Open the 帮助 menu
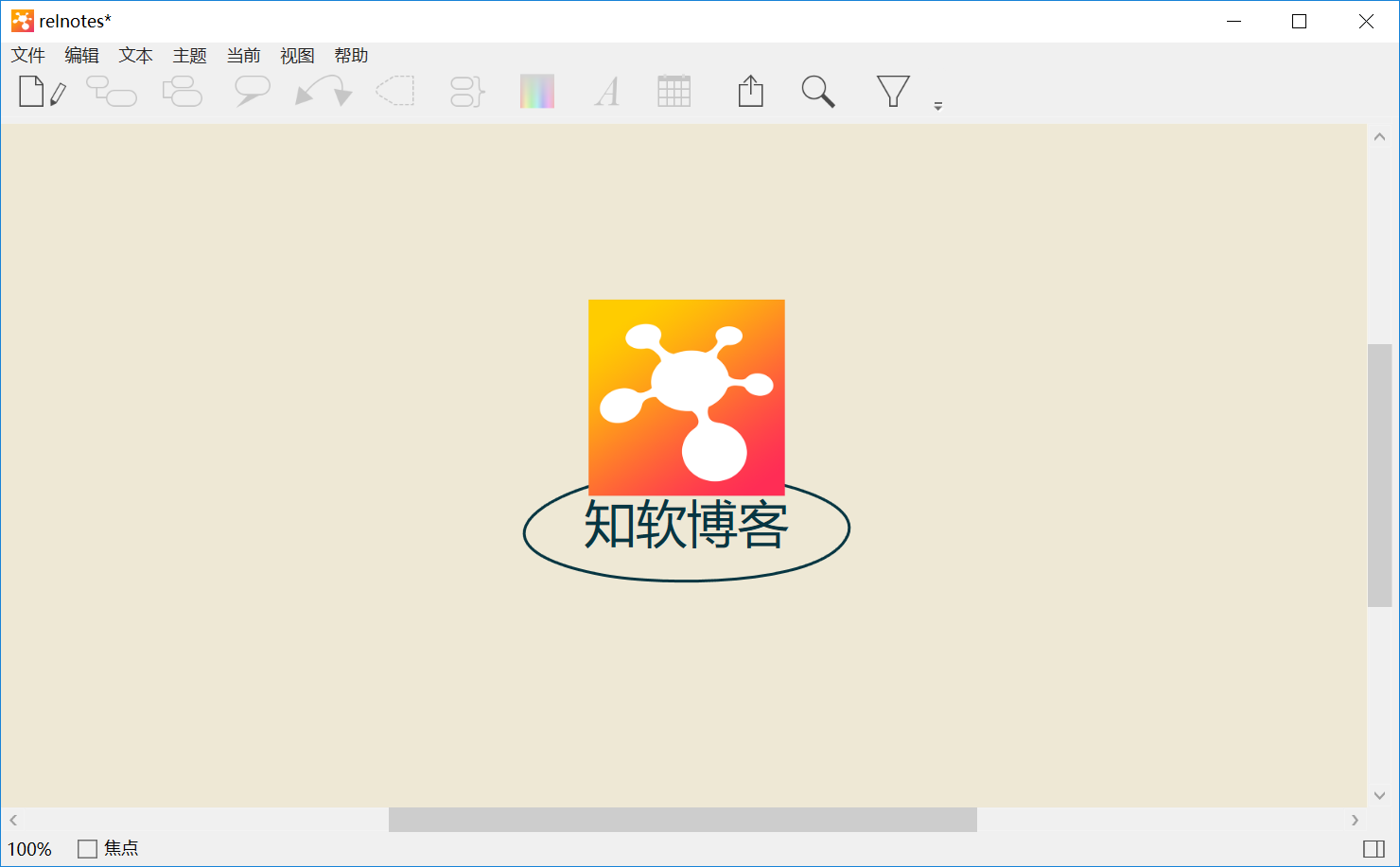 click(352, 56)
